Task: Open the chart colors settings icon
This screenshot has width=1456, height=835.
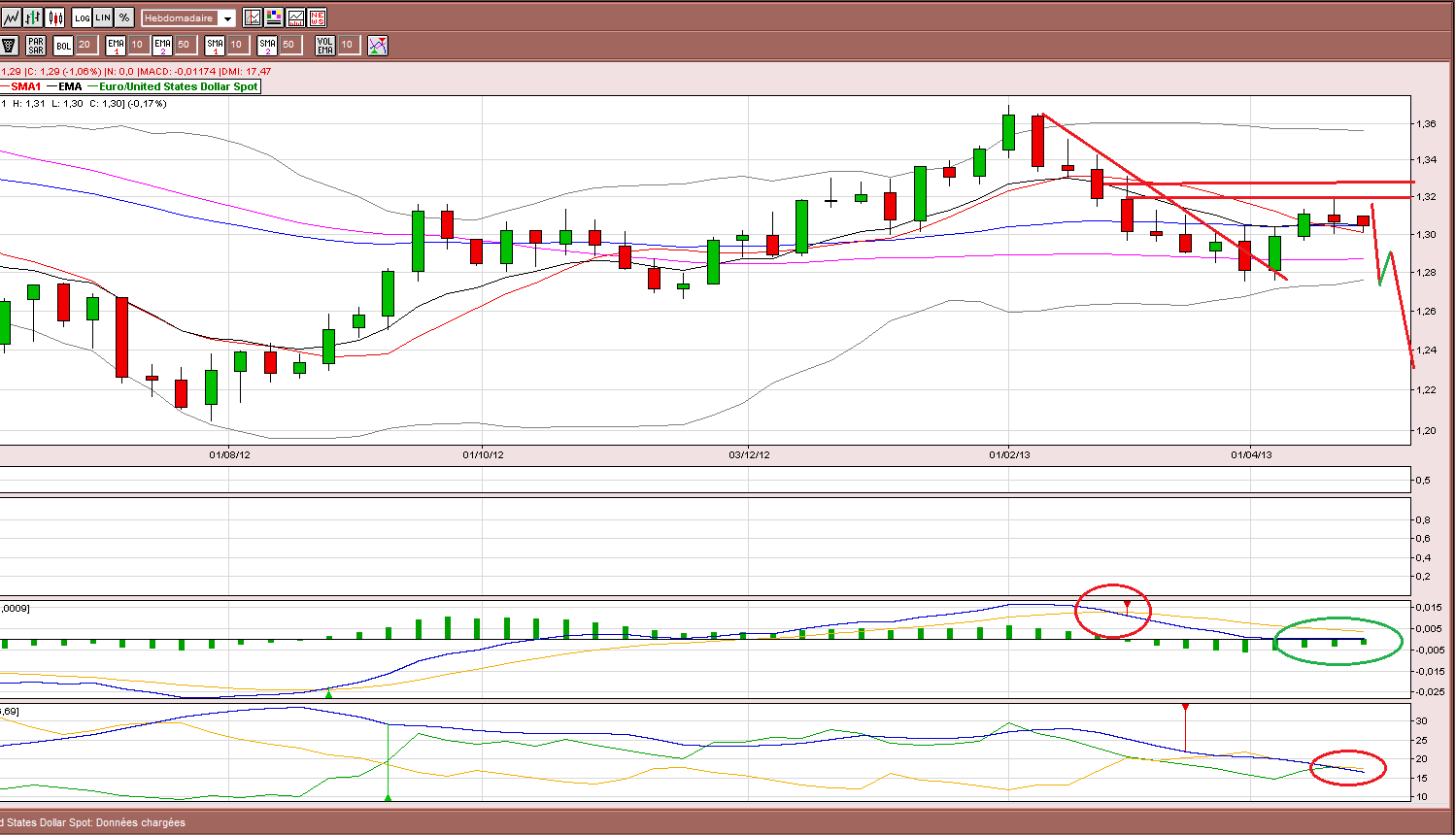Action: (x=274, y=17)
